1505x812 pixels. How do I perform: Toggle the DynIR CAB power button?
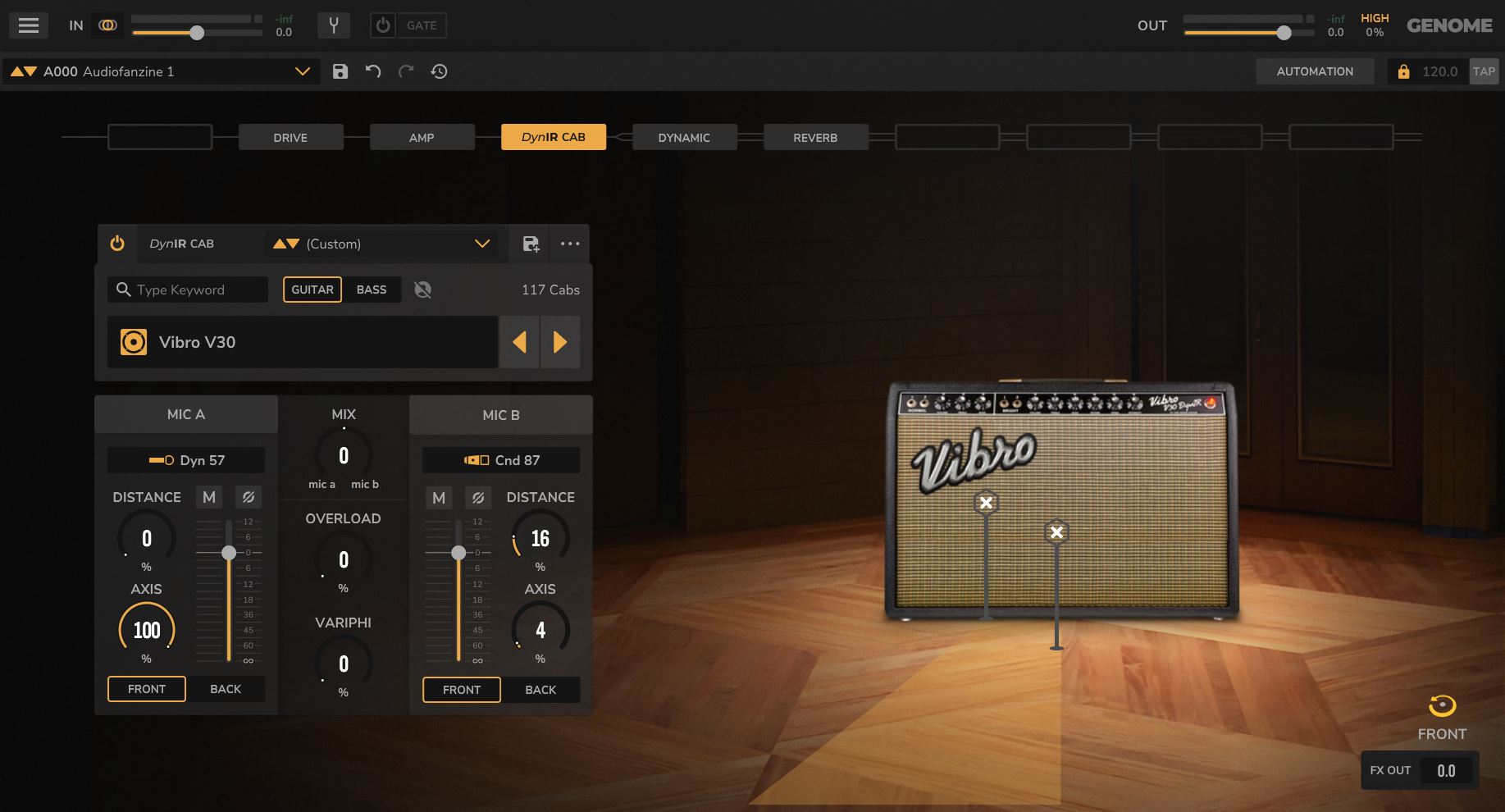click(117, 244)
